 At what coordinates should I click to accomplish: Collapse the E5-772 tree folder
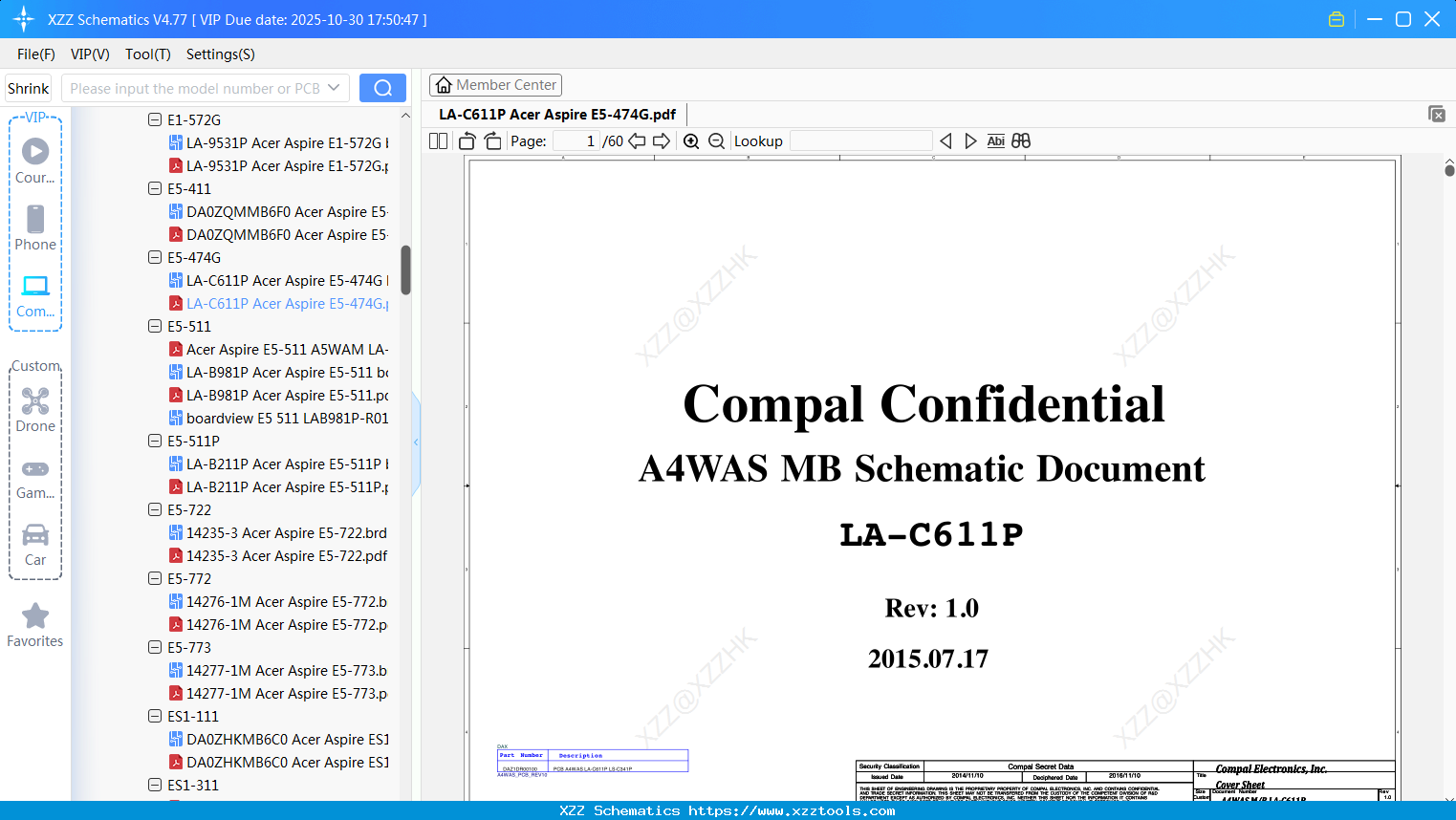(x=155, y=578)
